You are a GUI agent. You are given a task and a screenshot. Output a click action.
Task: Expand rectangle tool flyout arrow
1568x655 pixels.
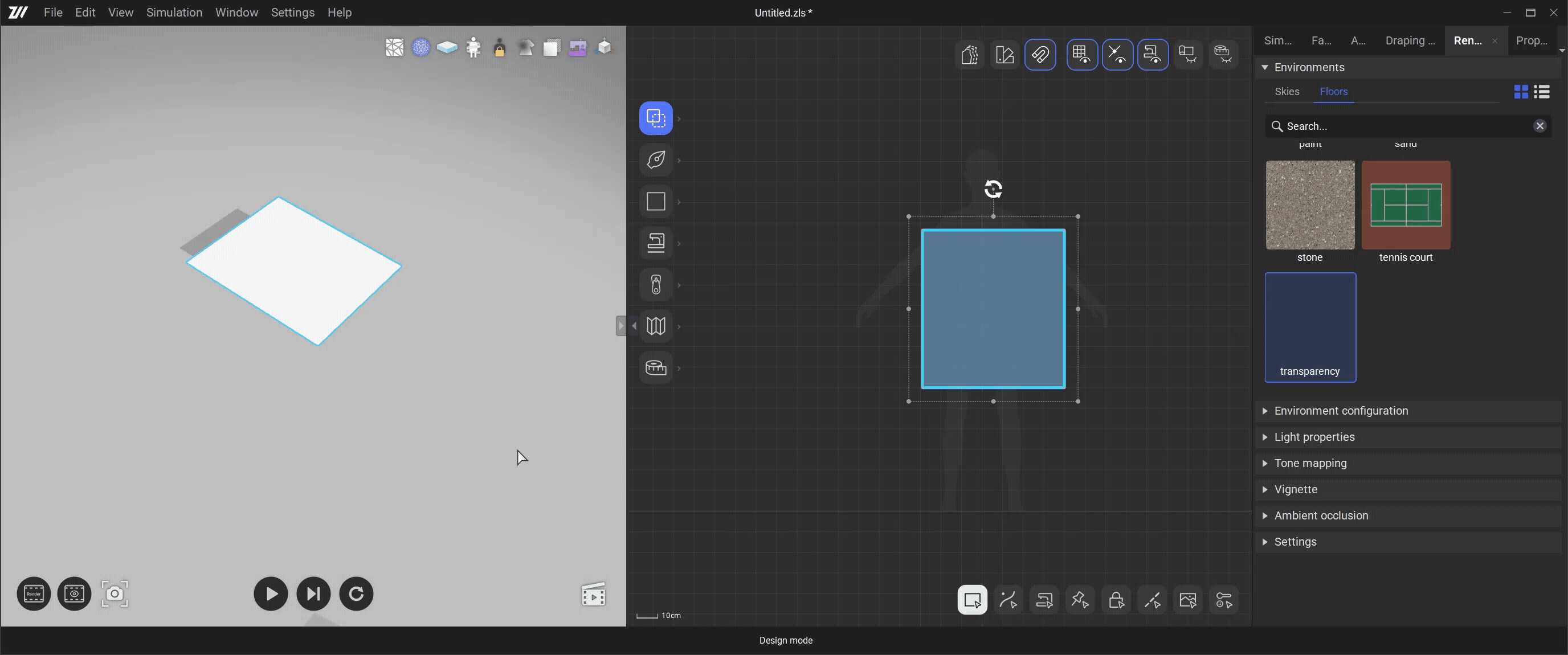(679, 202)
